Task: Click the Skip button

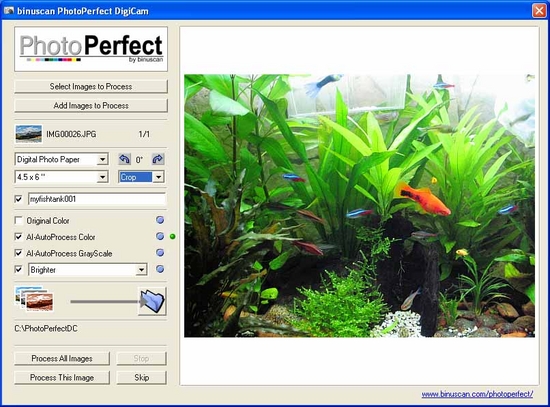Action: 141,378
